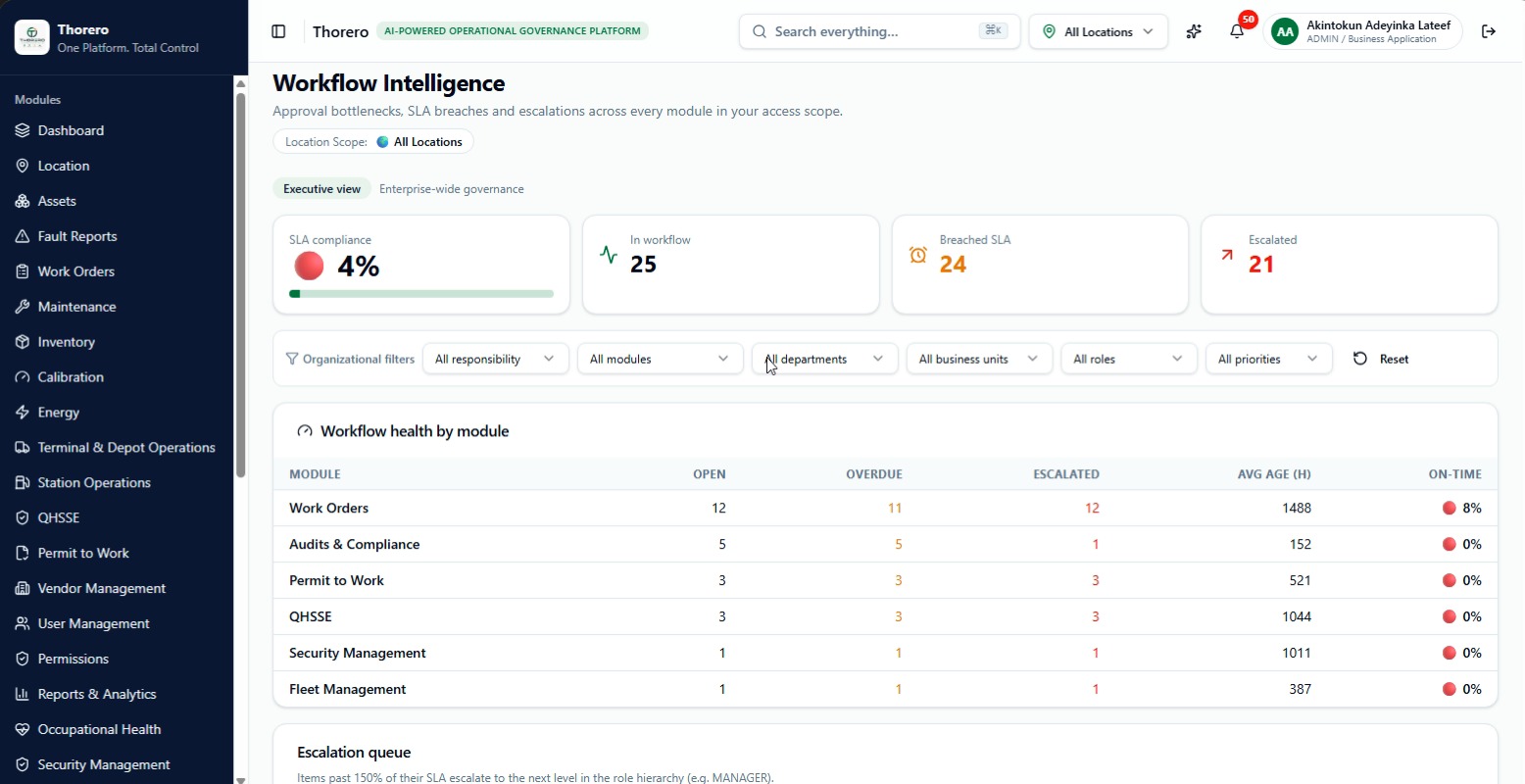Click the Enterprise-wide governance label

(x=452, y=189)
